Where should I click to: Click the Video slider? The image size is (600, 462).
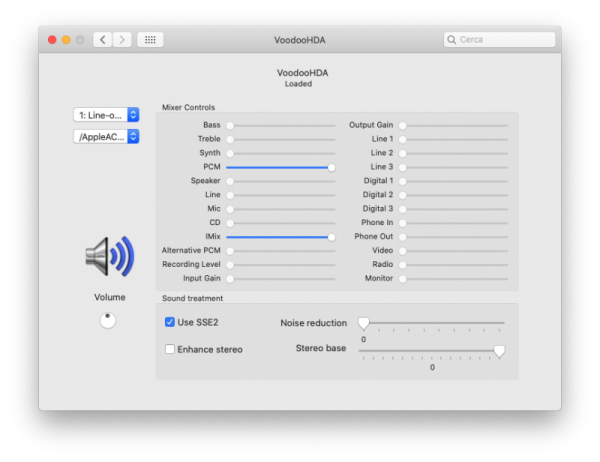pos(453,251)
